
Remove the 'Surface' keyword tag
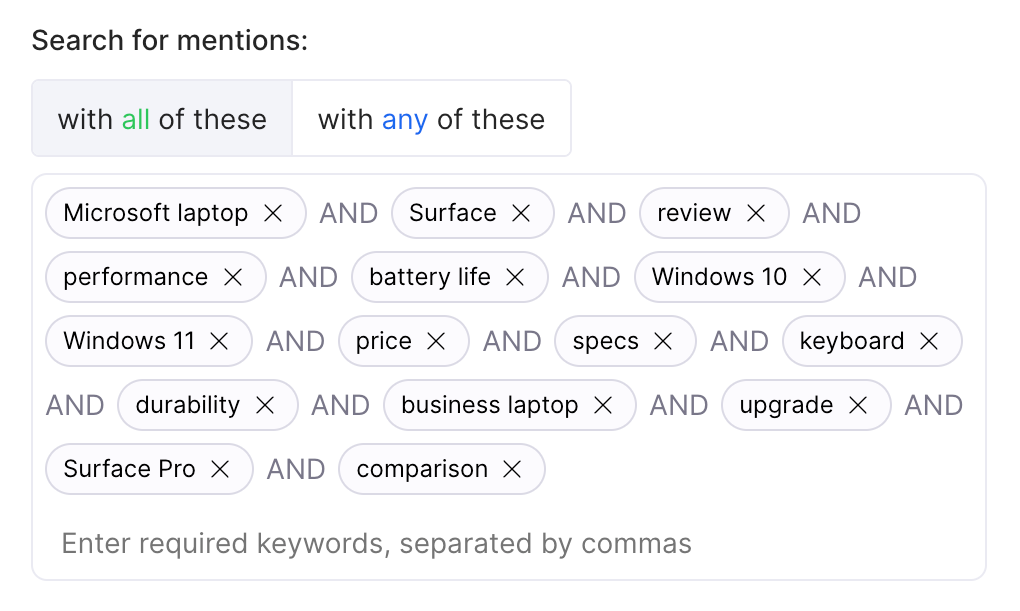(x=521, y=213)
